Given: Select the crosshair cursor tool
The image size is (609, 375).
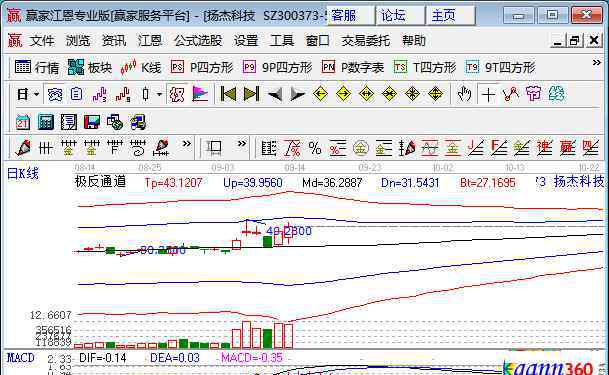Looking at the screenshot, I should pos(488,94).
